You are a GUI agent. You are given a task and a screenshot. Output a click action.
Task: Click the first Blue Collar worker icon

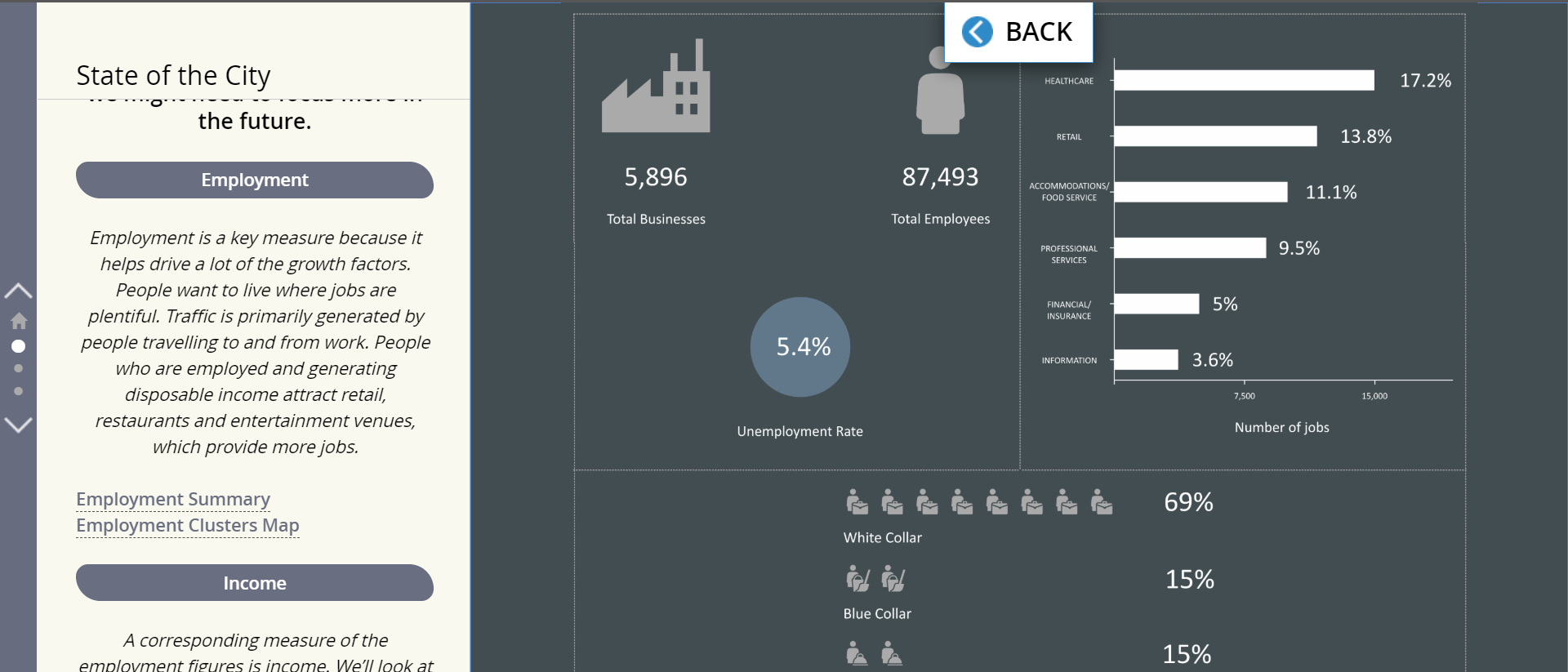coord(857,579)
